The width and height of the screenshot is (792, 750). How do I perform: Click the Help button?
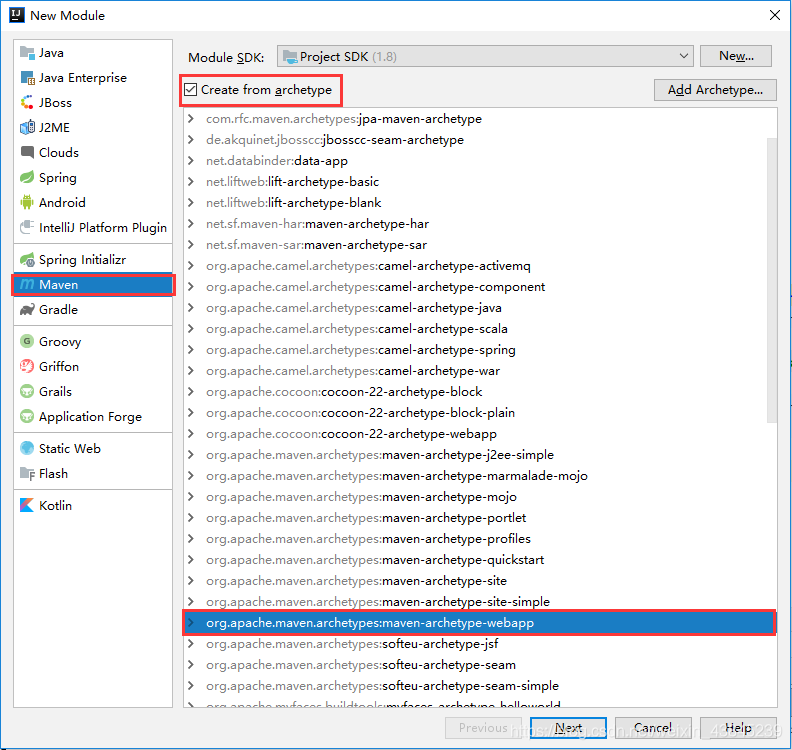(738, 728)
